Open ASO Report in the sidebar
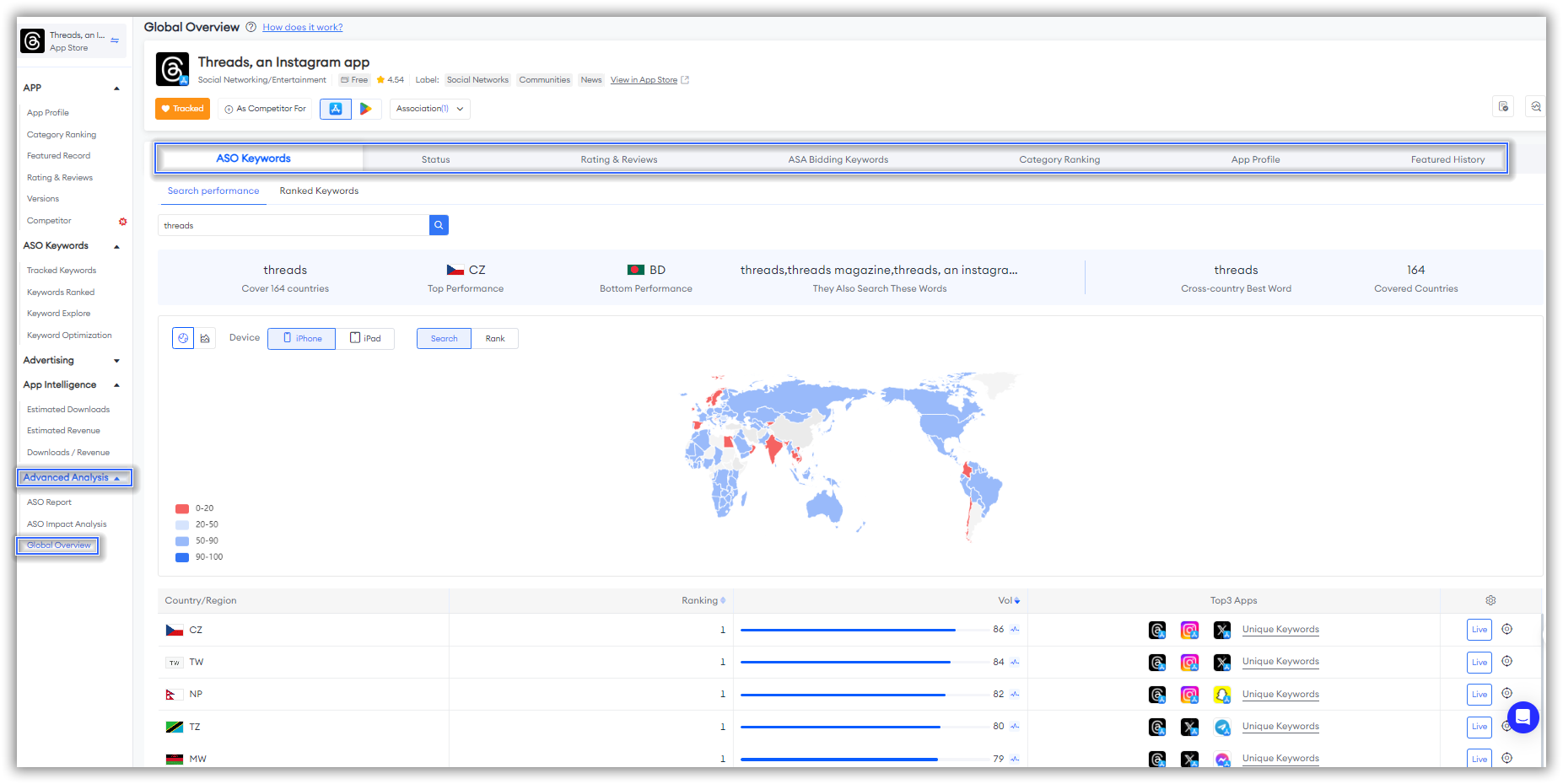The height and width of the screenshot is (784, 1563). [x=49, y=502]
